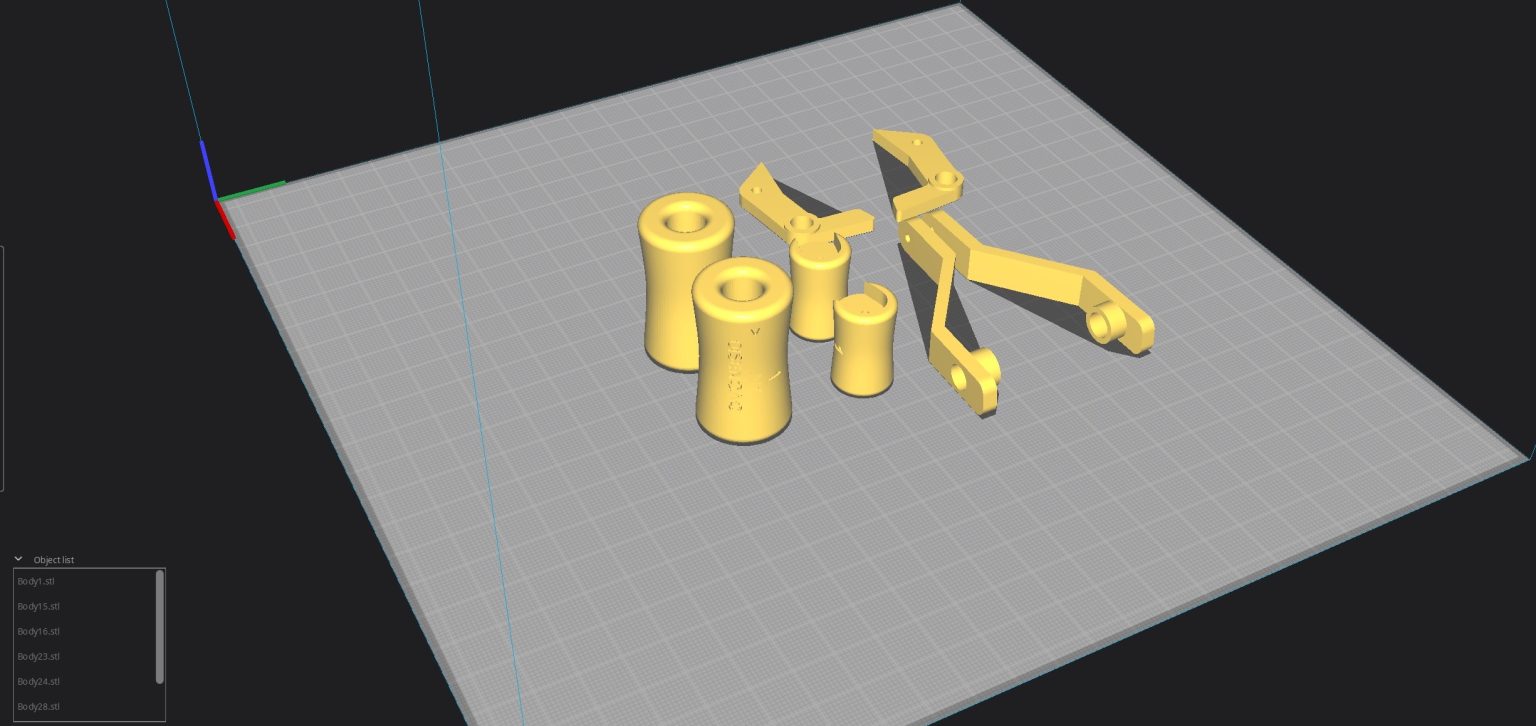The height and width of the screenshot is (726, 1536).
Task: Choose Body16.stl from the object list
Action: point(39,631)
